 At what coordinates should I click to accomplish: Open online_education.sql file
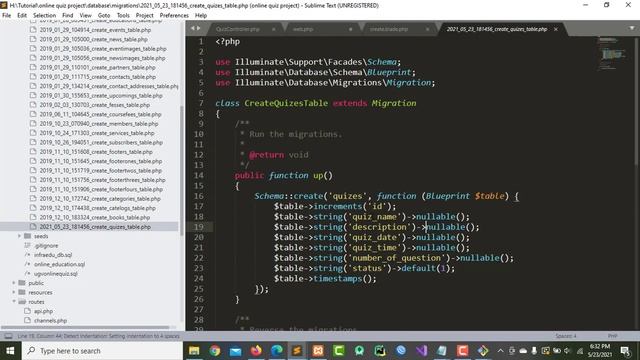point(60,264)
